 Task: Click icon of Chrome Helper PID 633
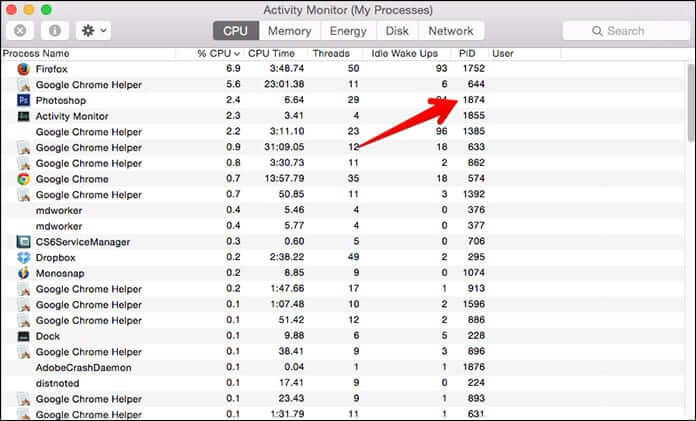click(23, 147)
